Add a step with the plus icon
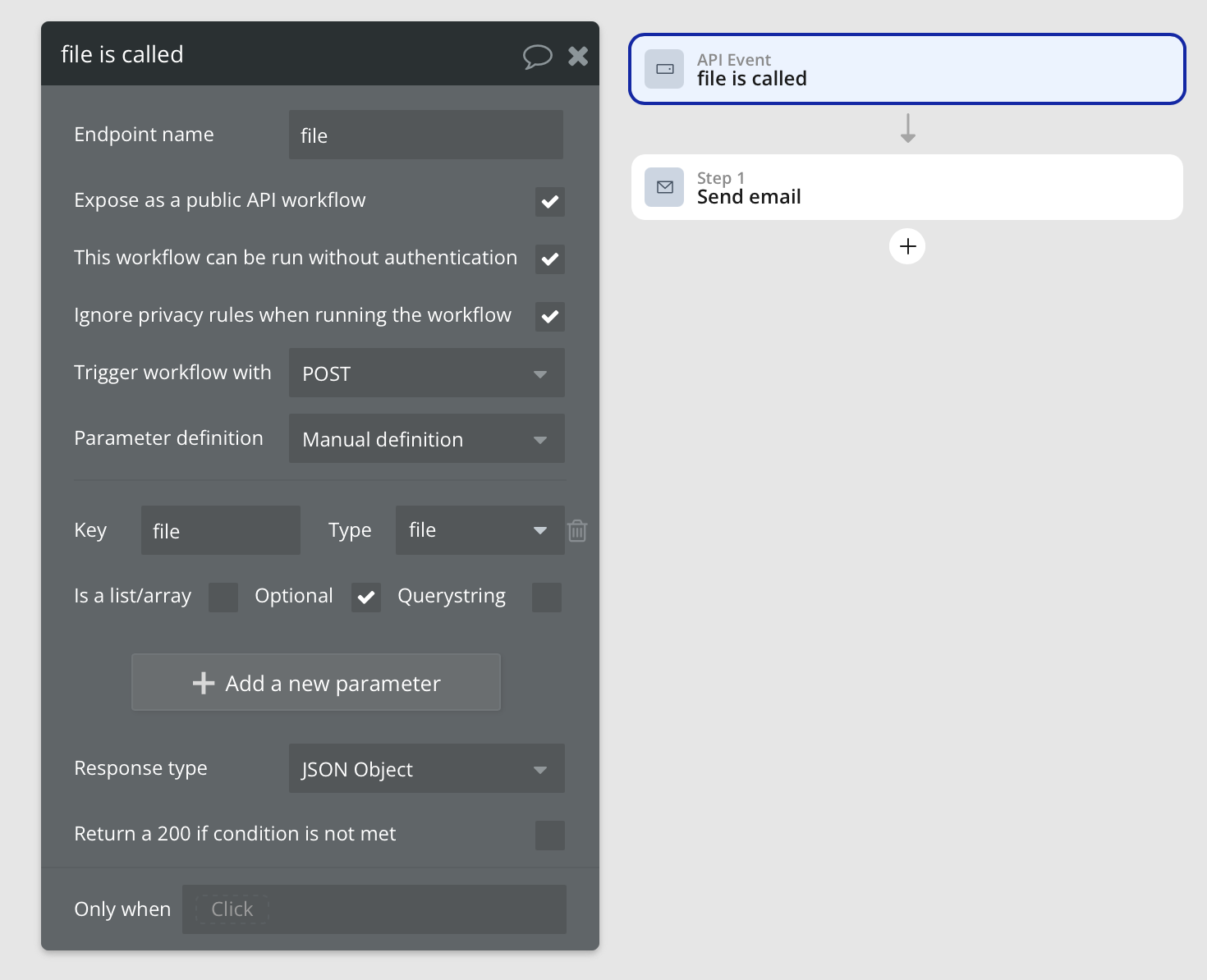Image resolution: width=1207 pixels, height=980 pixels. (907, 246)
